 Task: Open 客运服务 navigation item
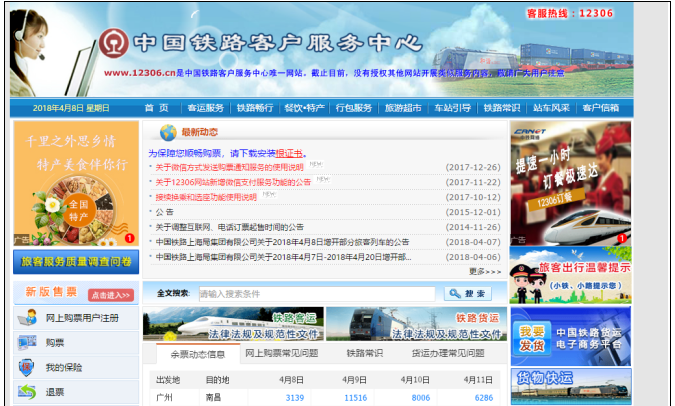tap(206, 108)
